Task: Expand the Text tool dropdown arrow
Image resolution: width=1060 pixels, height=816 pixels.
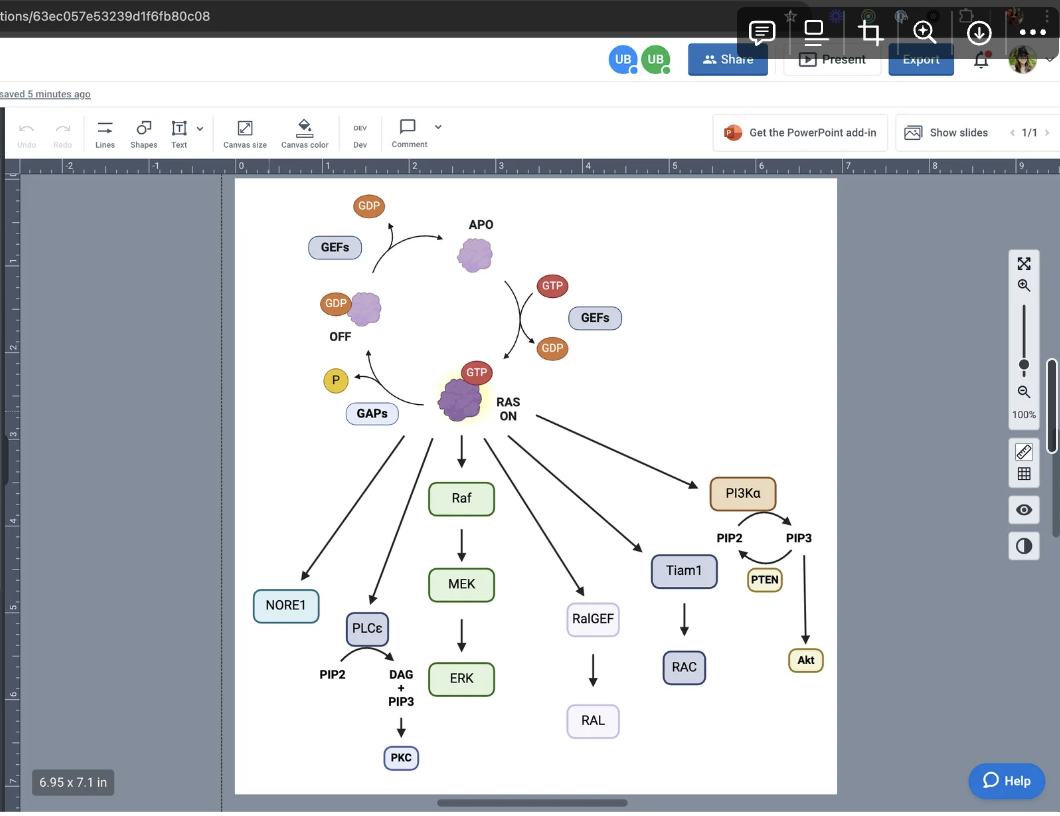Action: click(x=200, y=128)
